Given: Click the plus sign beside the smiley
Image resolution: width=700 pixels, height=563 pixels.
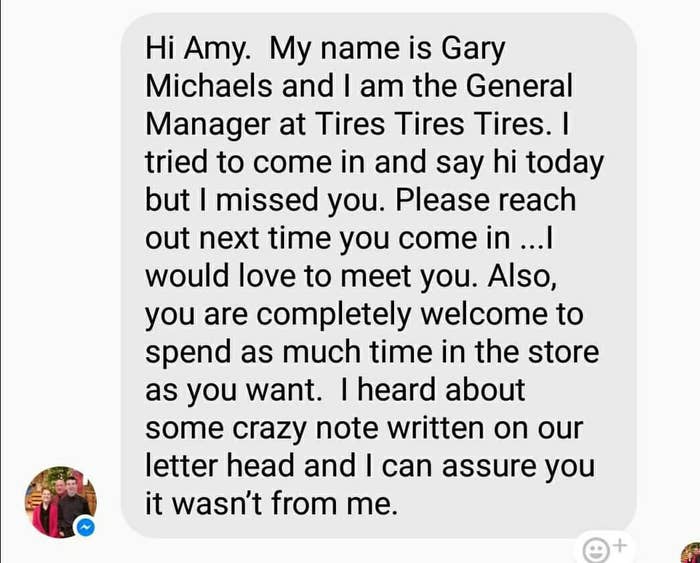Looking at the screenshot, I should pos(621,545).
